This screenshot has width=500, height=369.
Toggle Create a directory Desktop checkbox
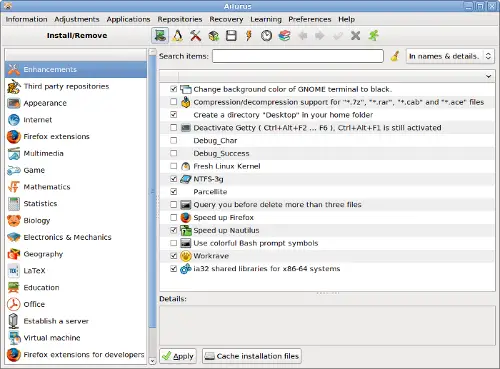(173, 115)
